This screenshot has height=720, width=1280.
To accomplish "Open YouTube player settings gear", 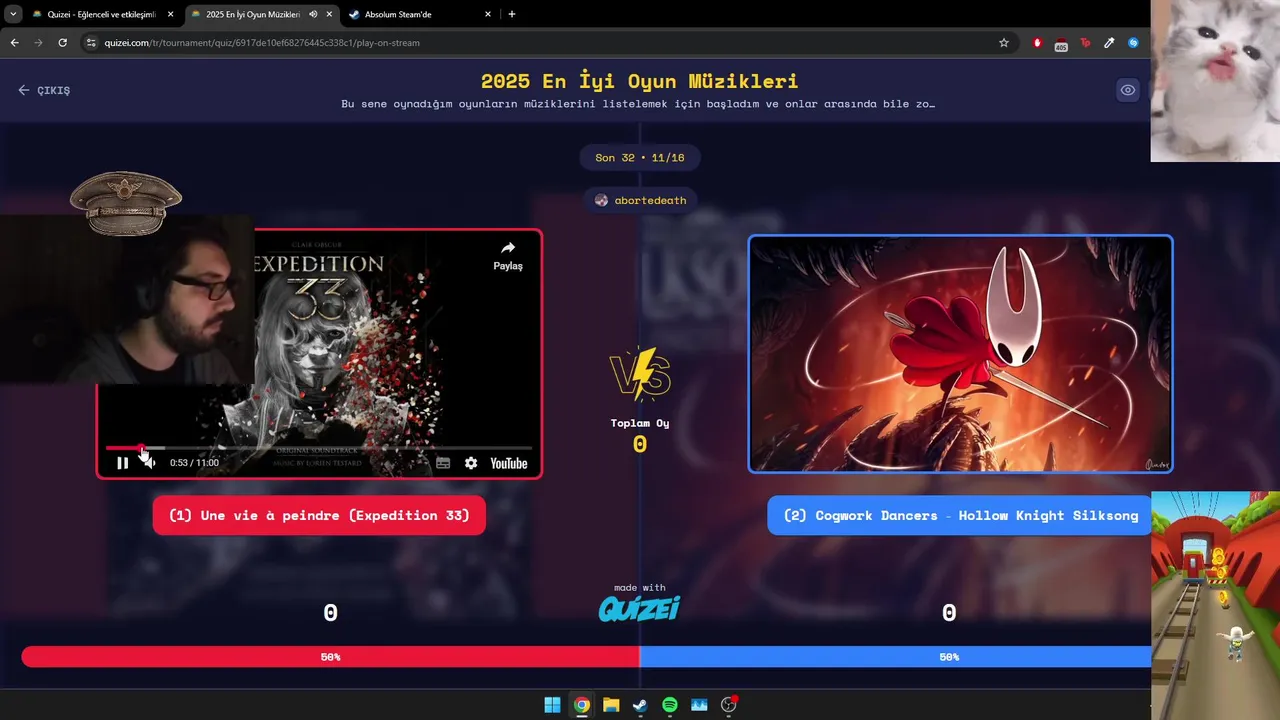I will pyautogui.click(x=471, y=463).
